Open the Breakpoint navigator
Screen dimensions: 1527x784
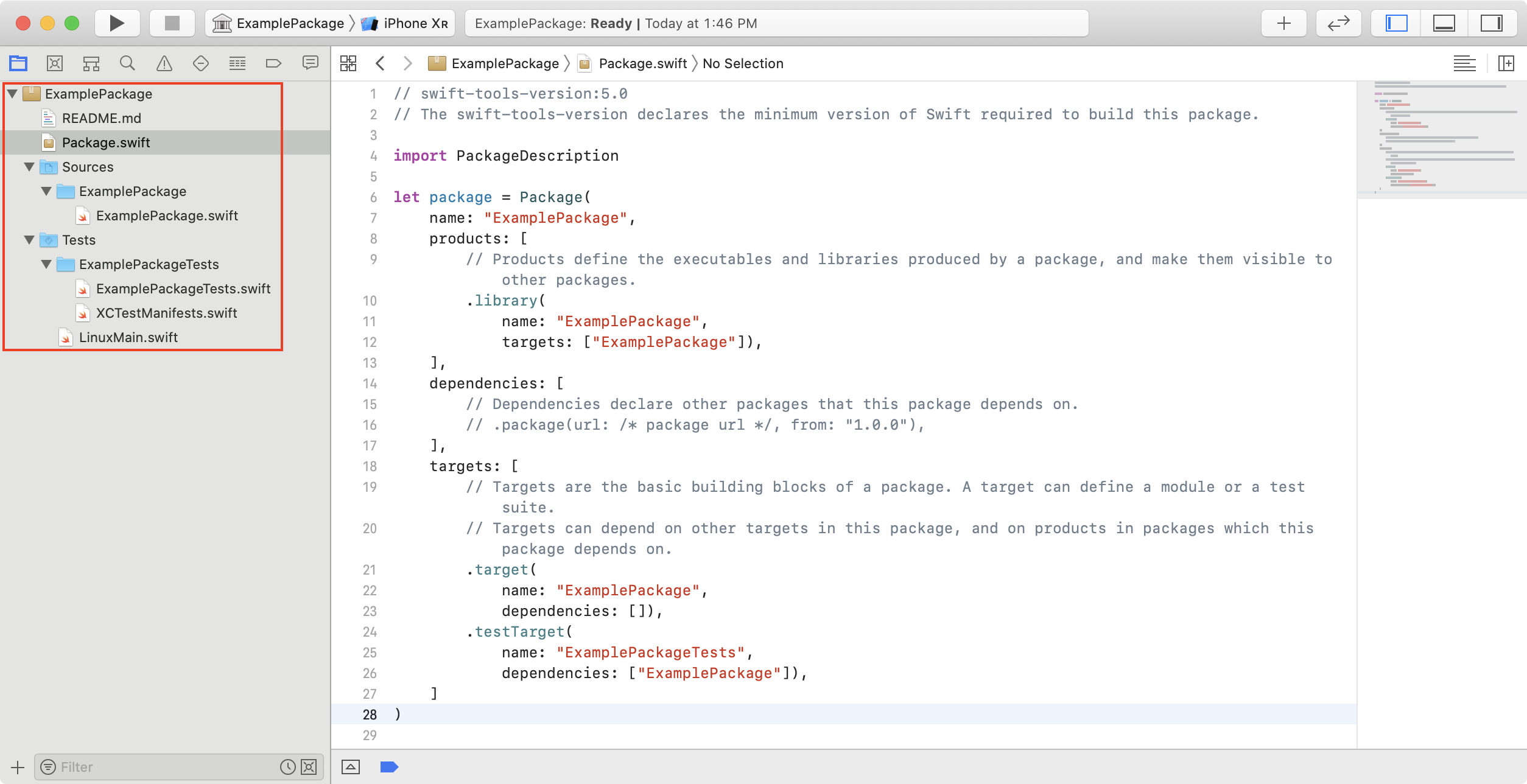tap(273, 63)
